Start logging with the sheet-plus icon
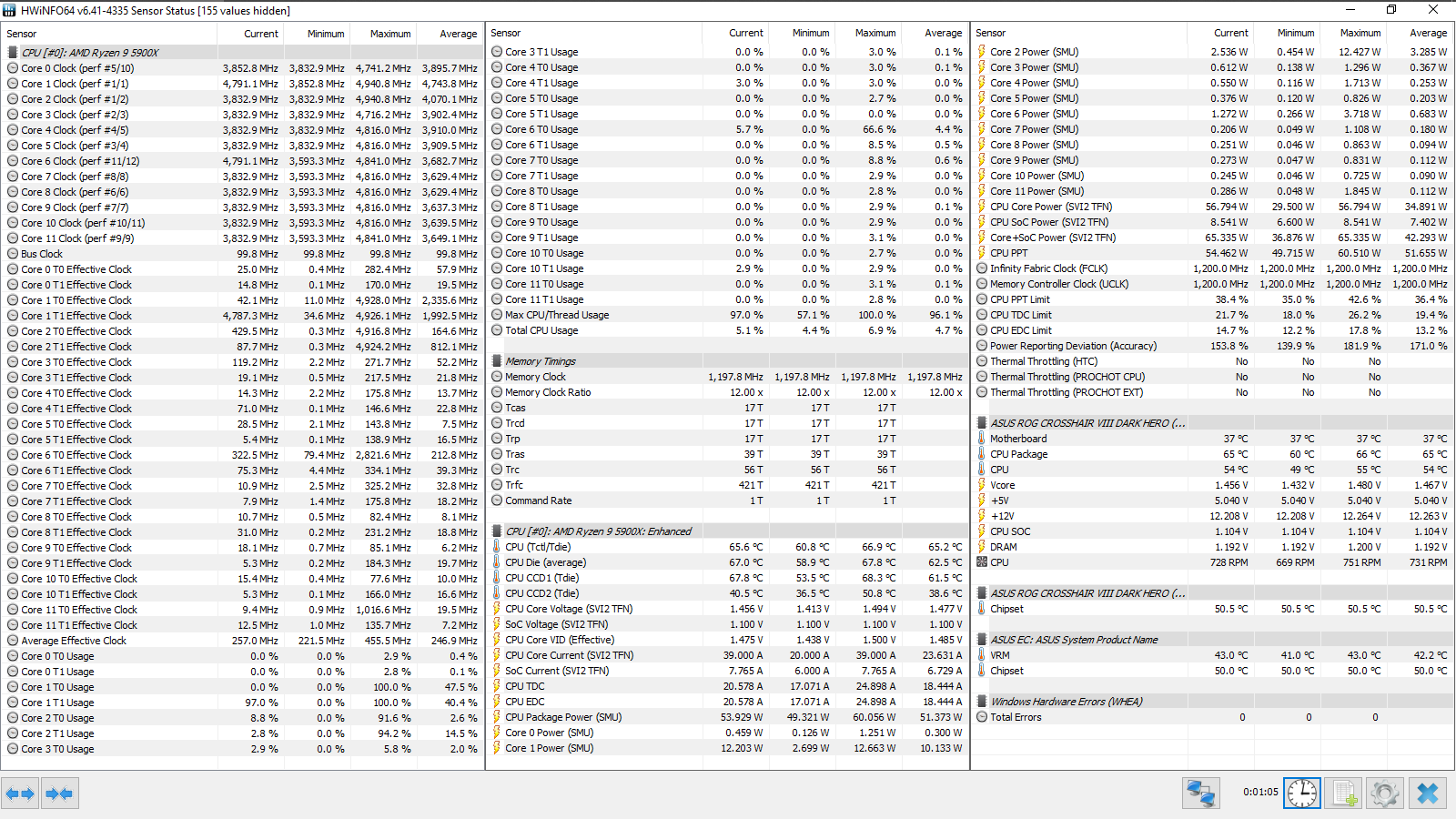 coord(1344,794)
